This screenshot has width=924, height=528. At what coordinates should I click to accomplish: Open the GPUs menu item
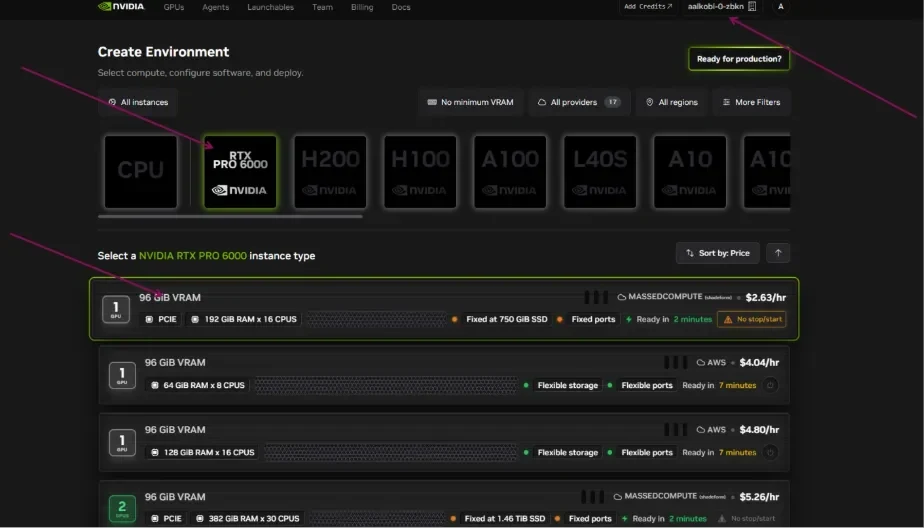tap(174, 7)
